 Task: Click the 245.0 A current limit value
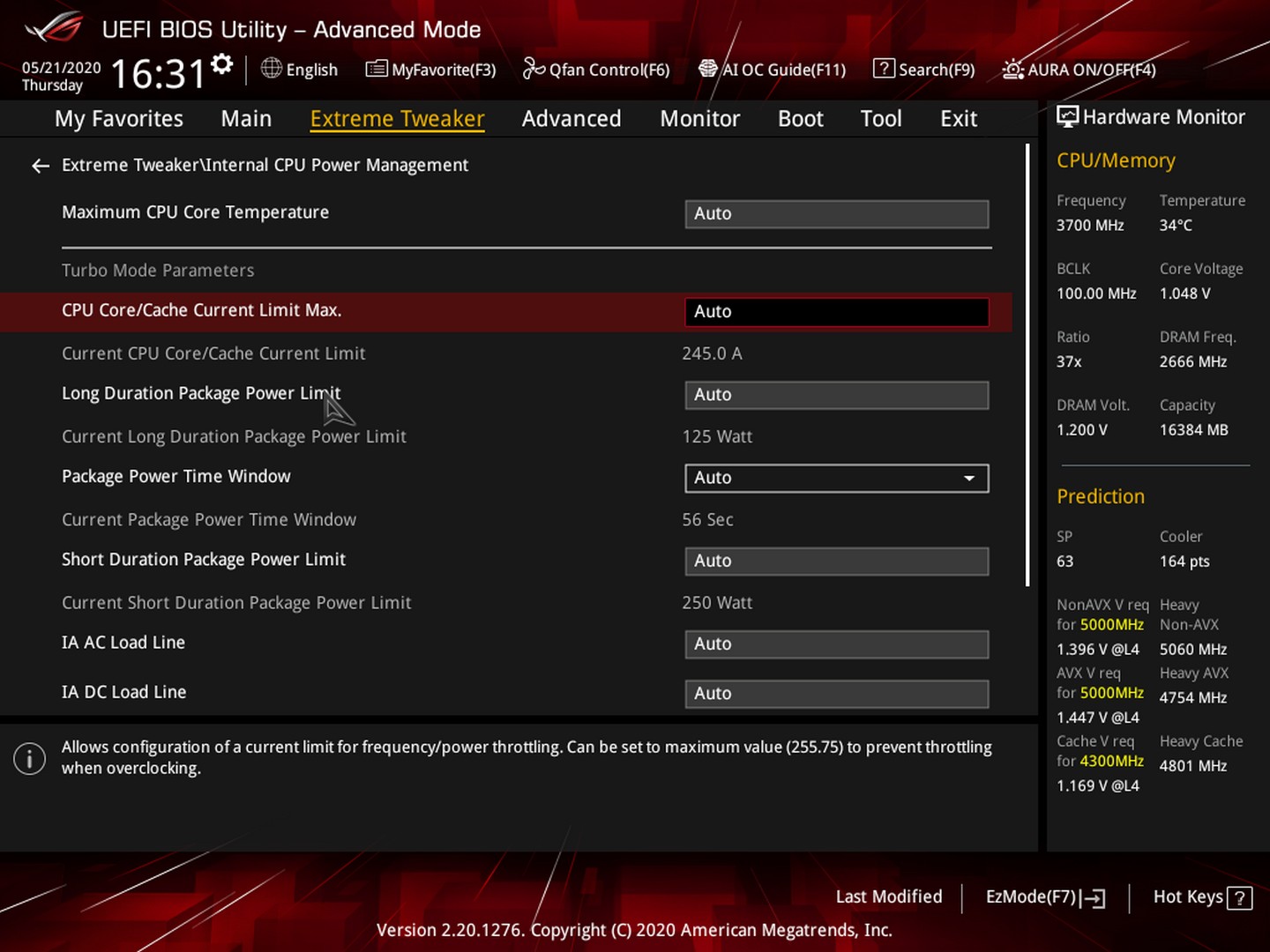tap(712, 353)
